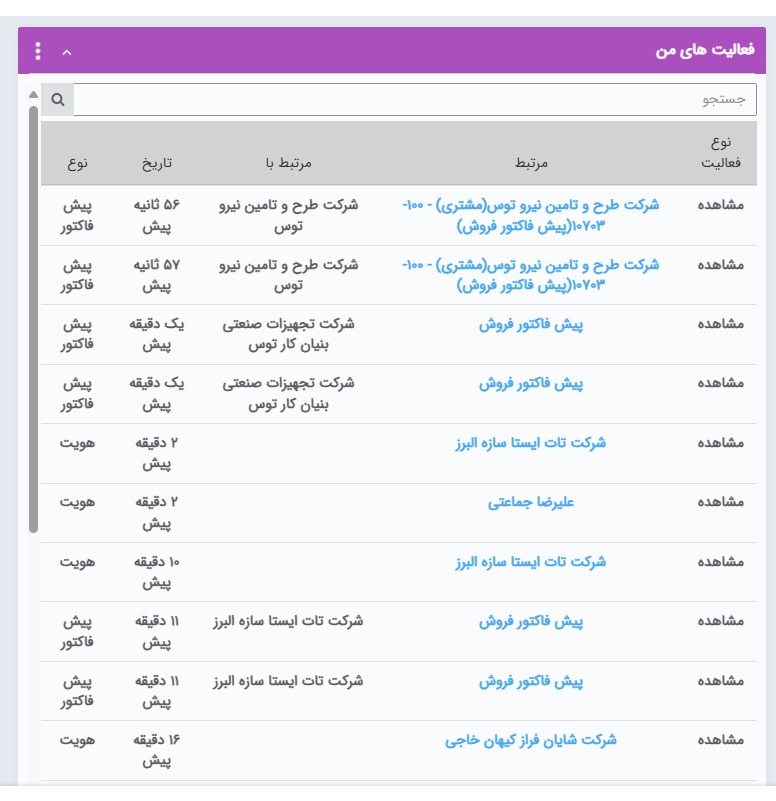The image size is (776, 801).
Task: Click the مرتبط column header
Action: tap(531, 163)
